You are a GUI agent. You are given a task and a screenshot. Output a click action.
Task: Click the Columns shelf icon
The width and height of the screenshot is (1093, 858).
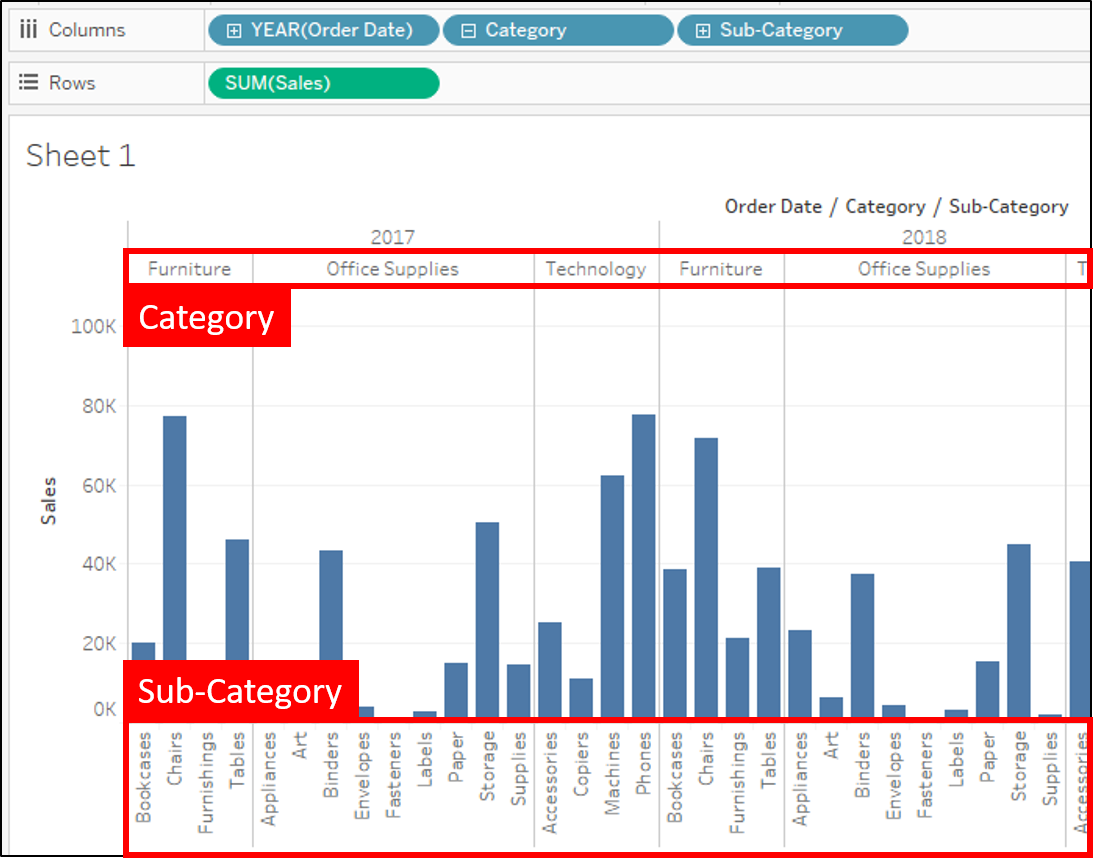coord(28,30)
